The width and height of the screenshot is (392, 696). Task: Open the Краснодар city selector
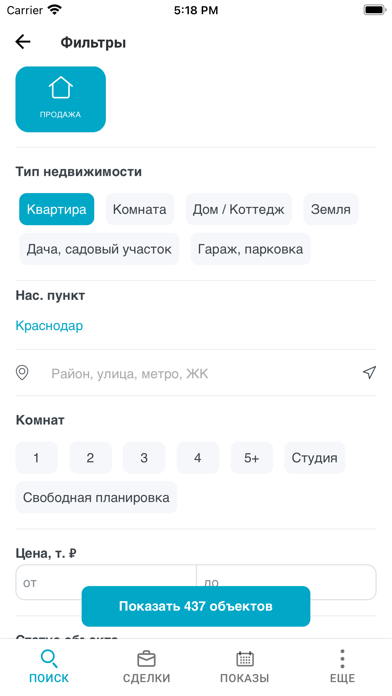(x=49, y=326)
